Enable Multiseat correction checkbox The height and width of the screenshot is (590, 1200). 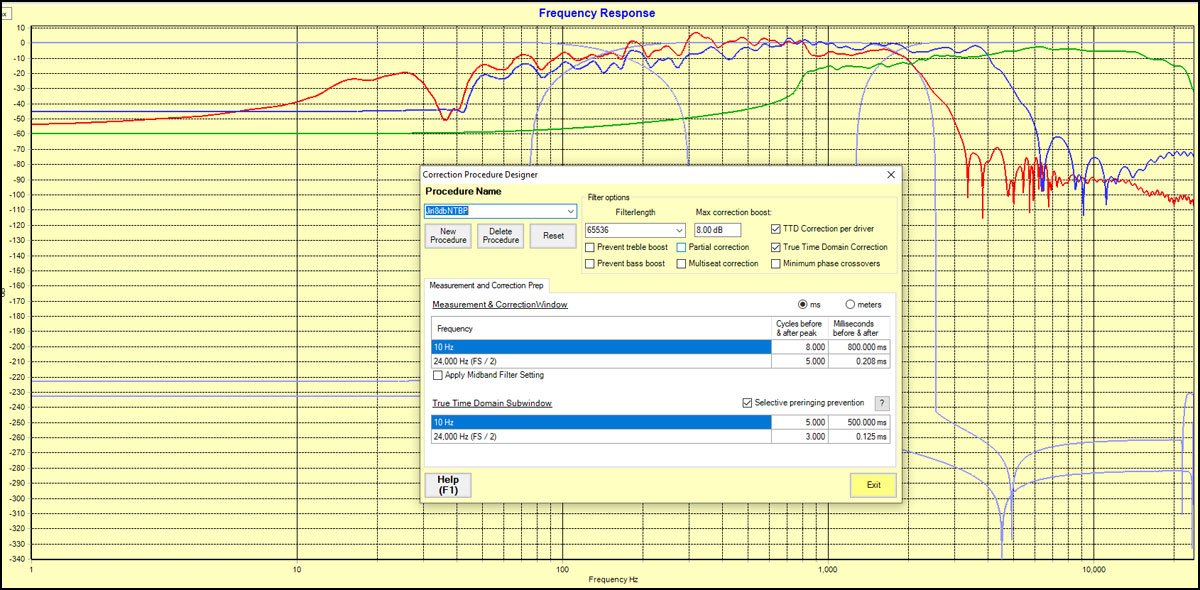pyautogui.click(x=681, y=264)
